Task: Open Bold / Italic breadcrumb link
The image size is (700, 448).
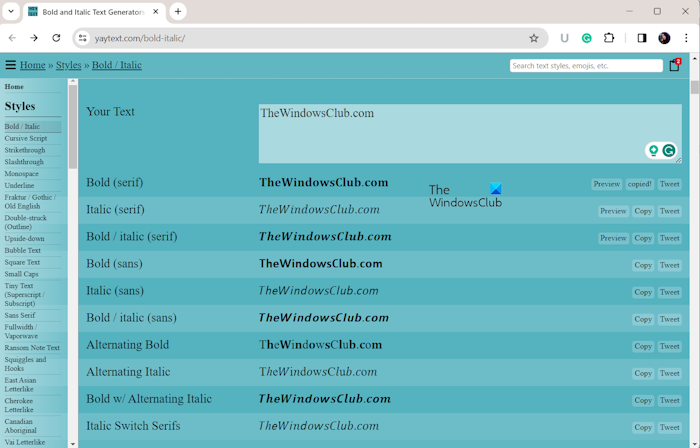Action: [x=117, y=65]
